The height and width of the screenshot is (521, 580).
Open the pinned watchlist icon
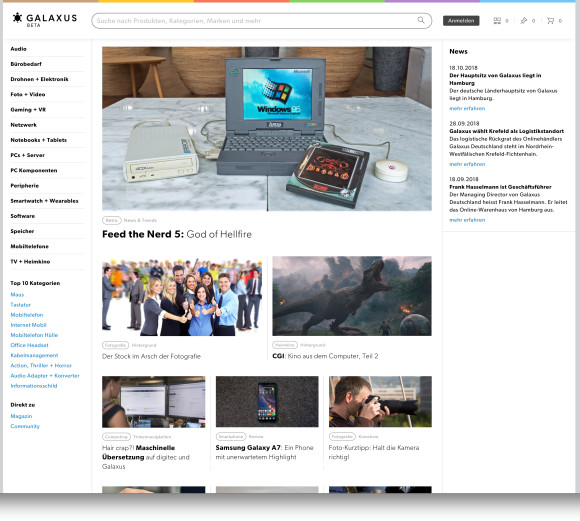click(523, 21)
